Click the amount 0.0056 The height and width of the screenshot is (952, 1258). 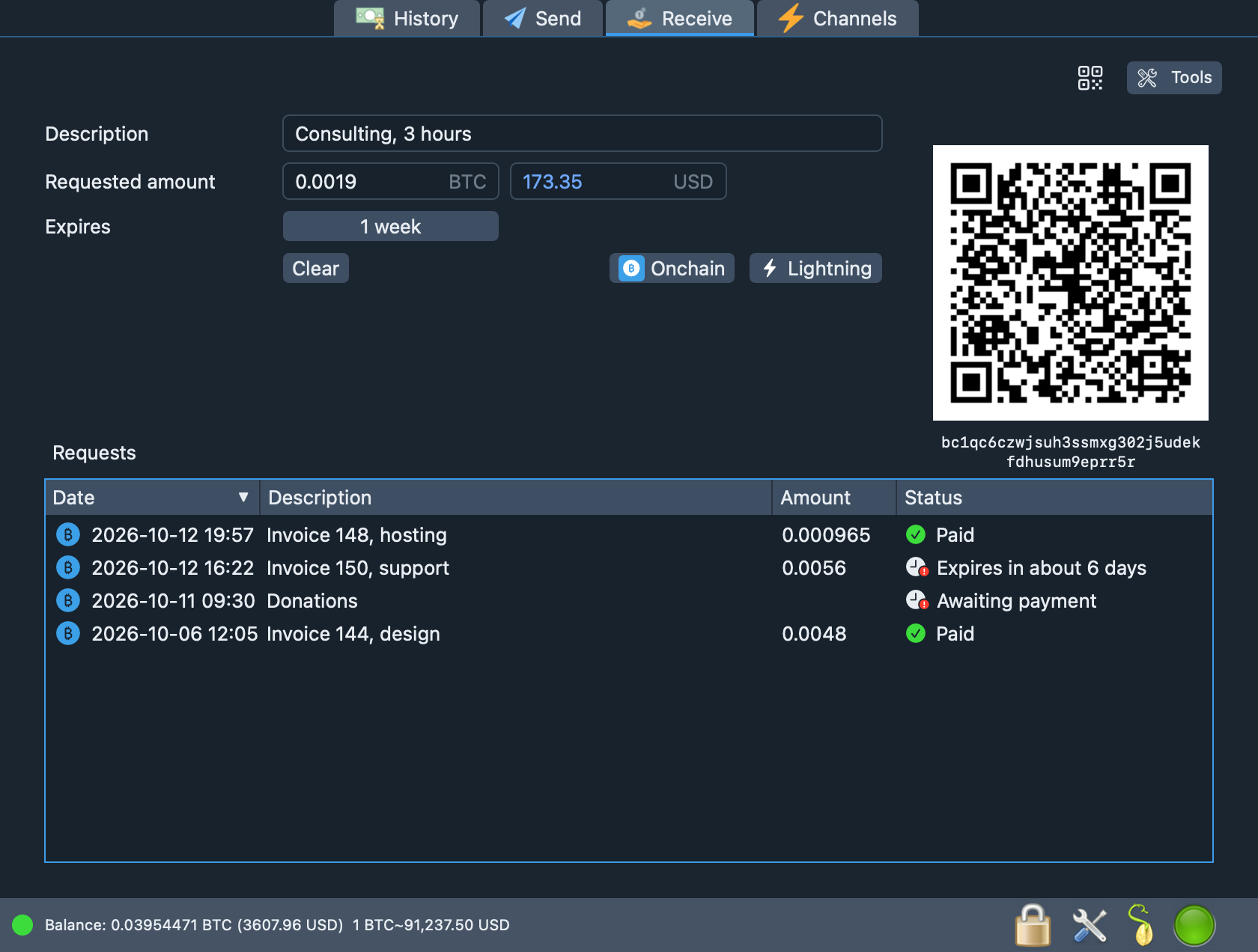coord(814,568)
